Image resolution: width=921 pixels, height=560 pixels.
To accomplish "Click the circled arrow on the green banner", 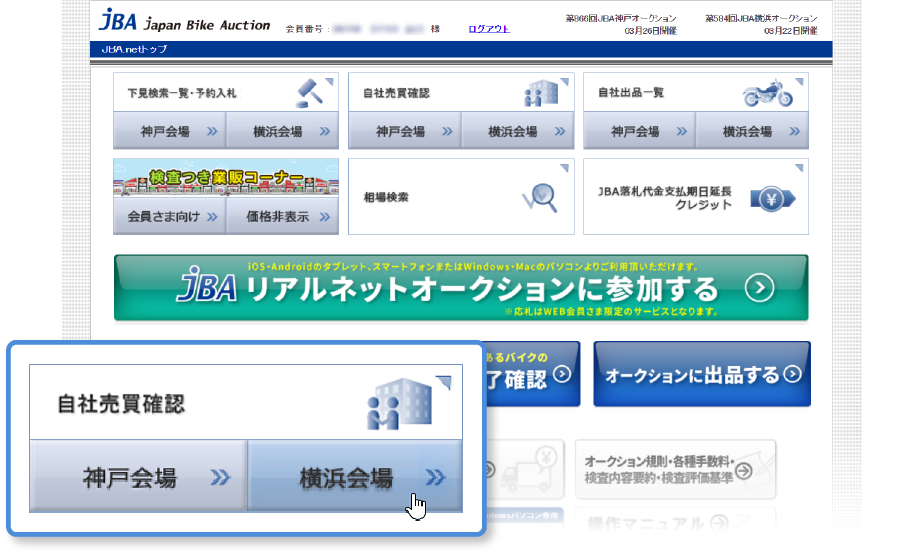I will tap(759, 288).
